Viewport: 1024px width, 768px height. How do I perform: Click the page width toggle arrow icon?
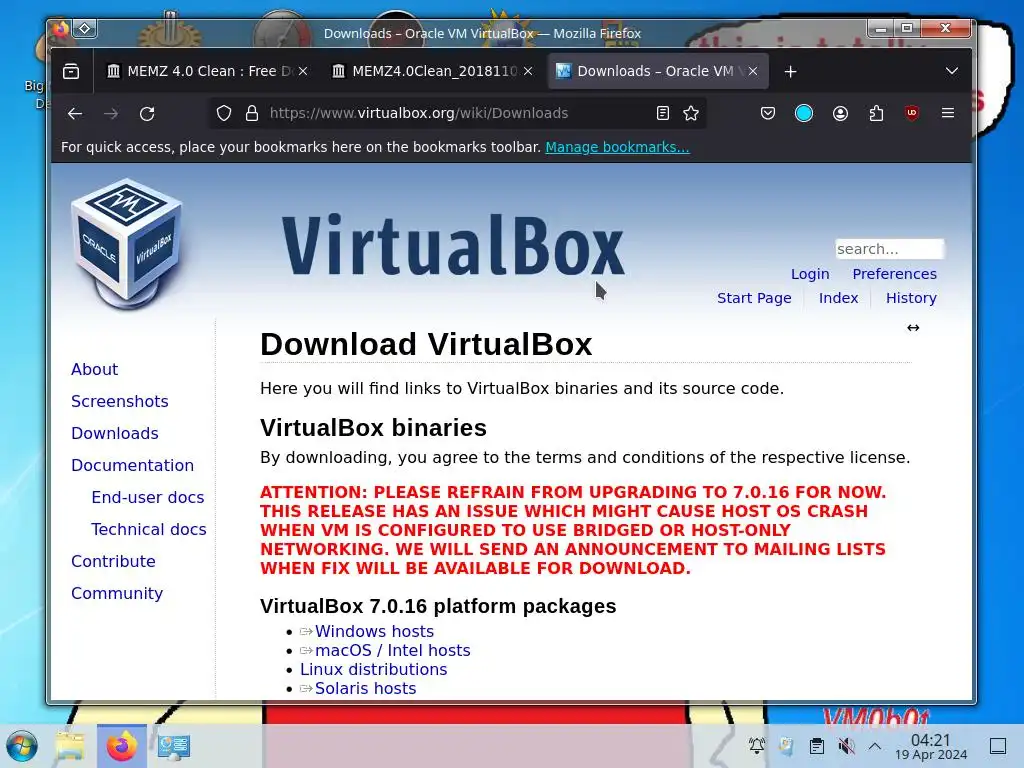point(913,328)
